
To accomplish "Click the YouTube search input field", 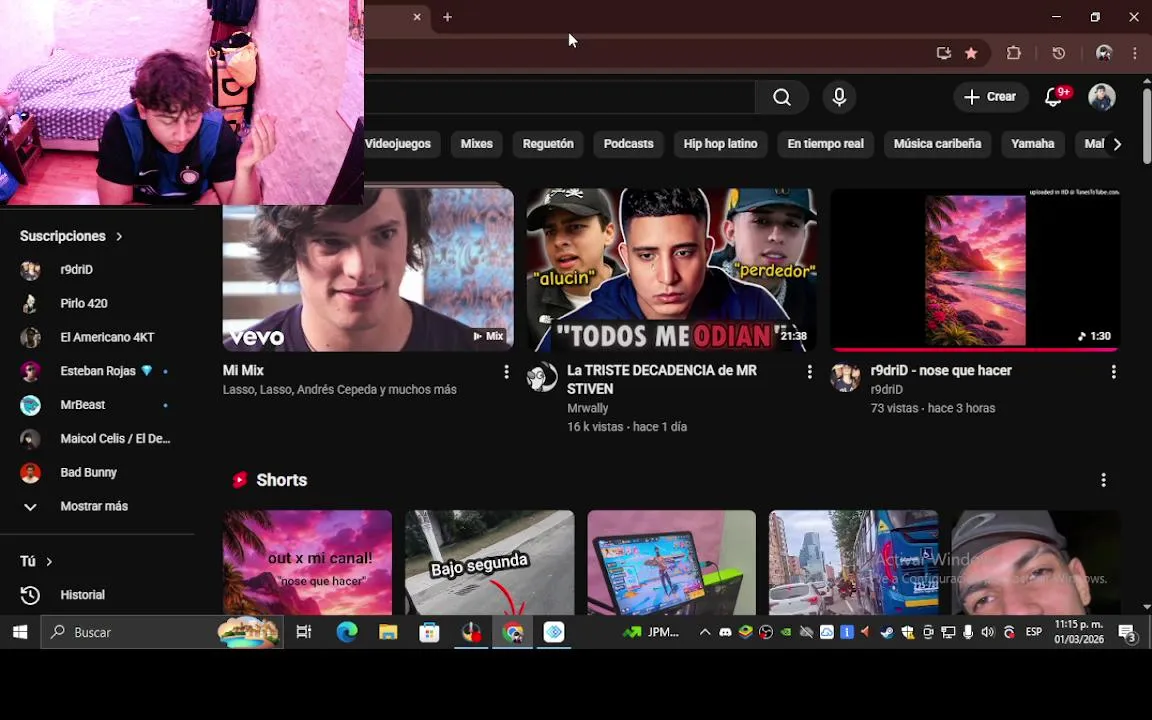I will point(559,97).
